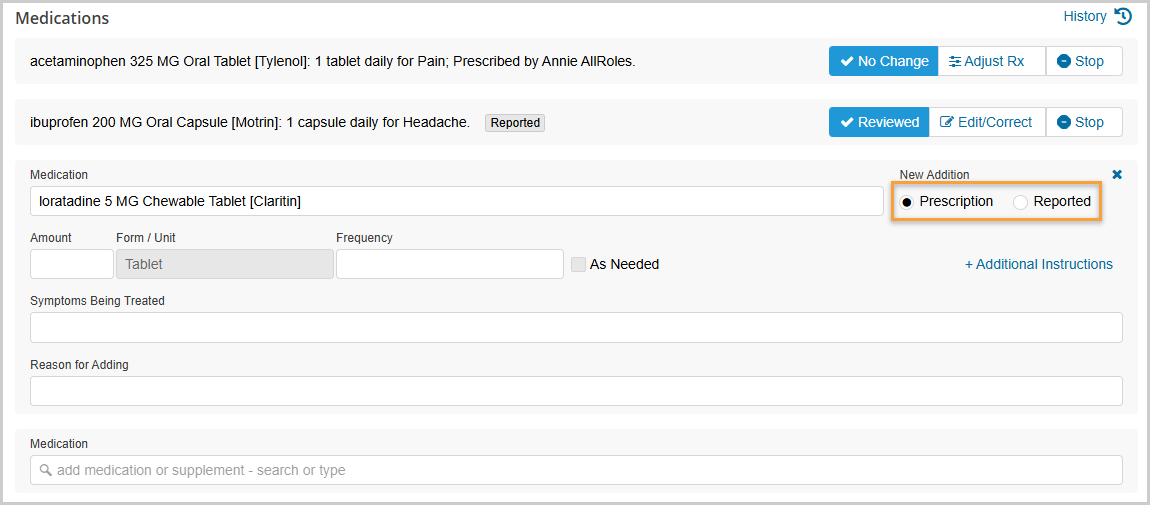Select the Prescription radio button

[907, 202]
